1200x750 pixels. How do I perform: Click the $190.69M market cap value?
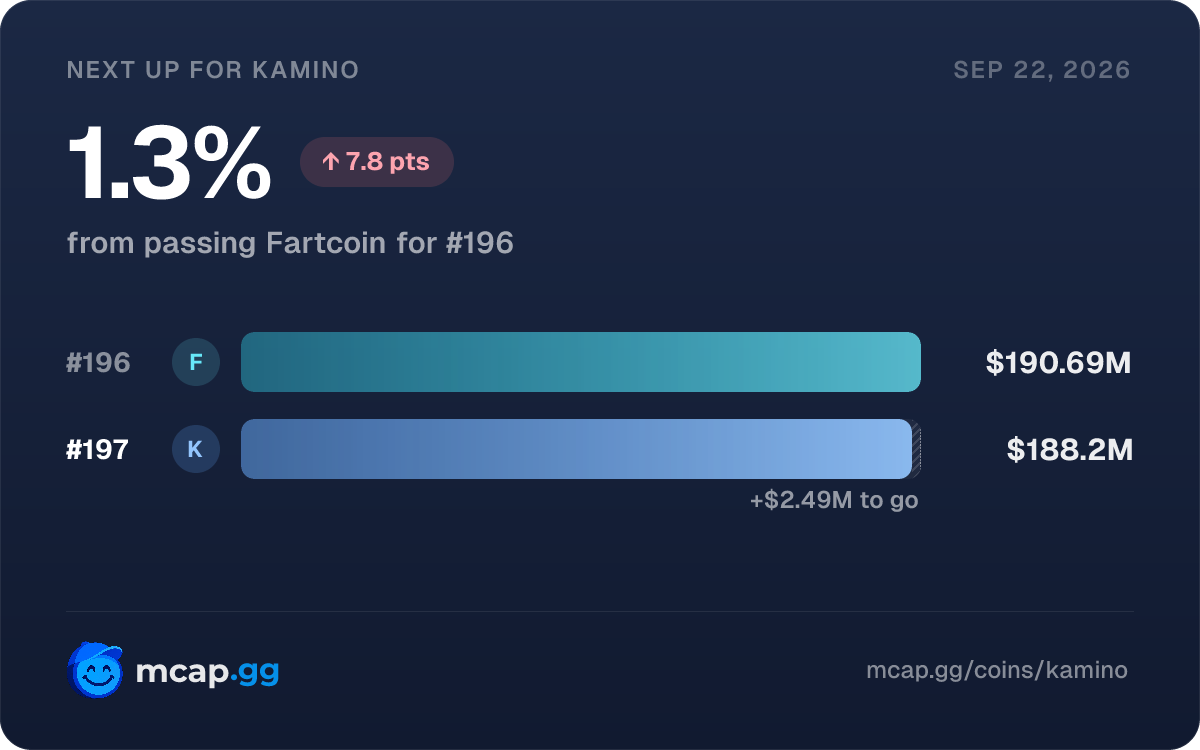[x=1058, y=363]
